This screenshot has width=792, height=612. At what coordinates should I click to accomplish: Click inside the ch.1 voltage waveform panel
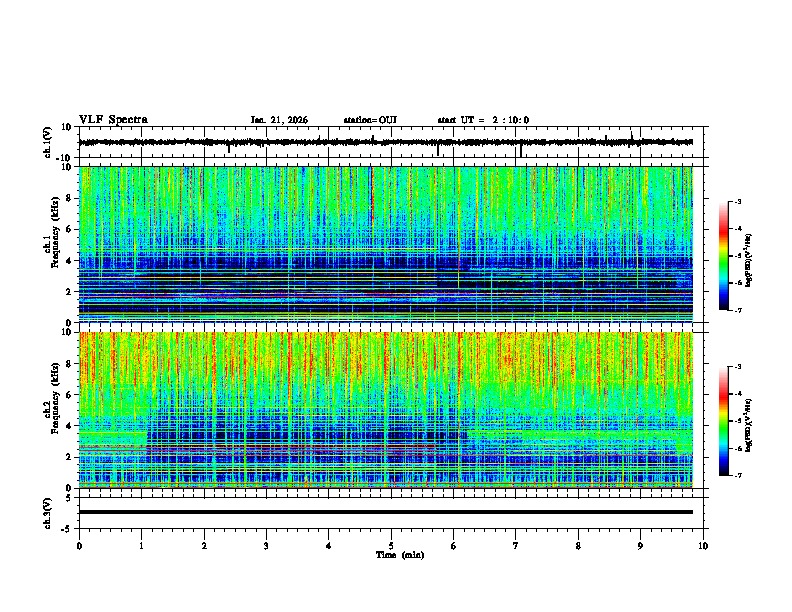[x=393, y=142]
